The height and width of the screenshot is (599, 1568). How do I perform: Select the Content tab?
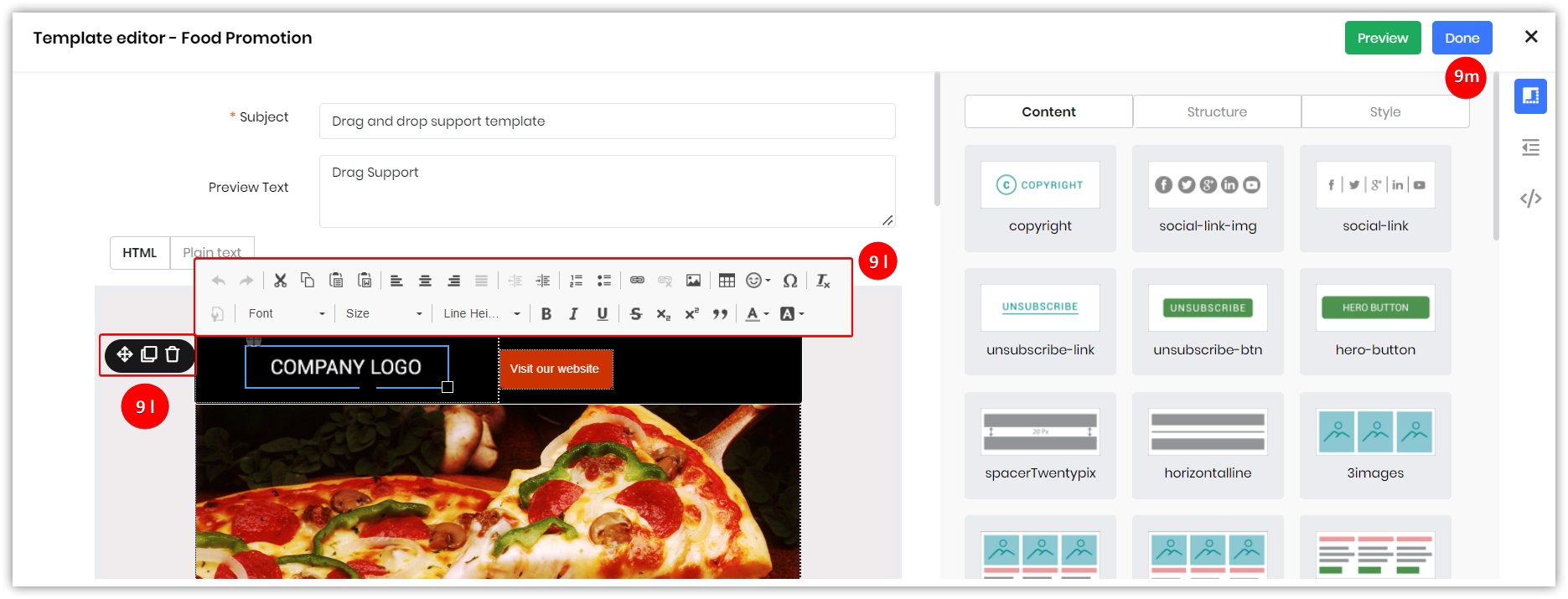1048,111
